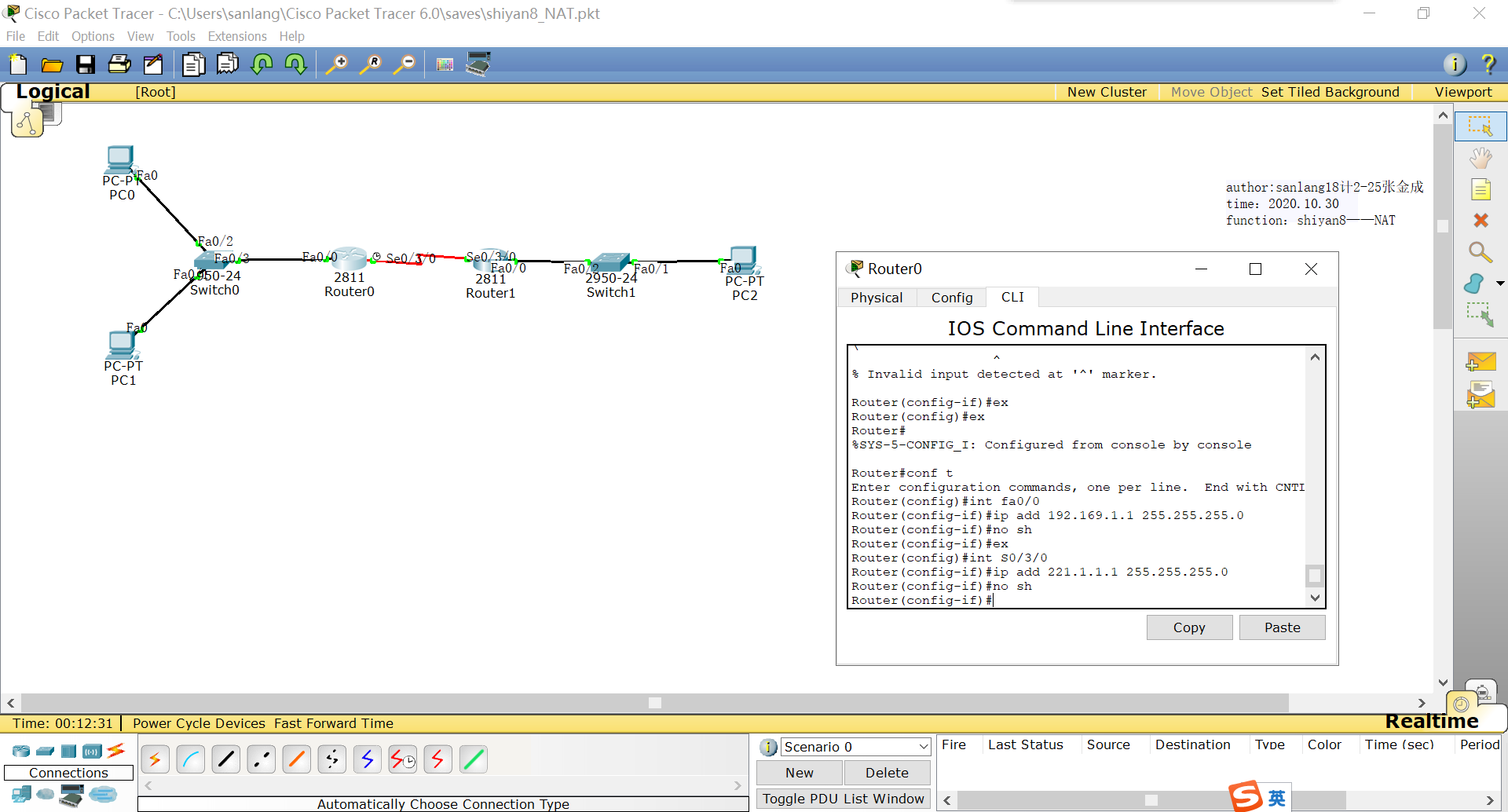Reset zoom with the R magnifier

point(371,64)
